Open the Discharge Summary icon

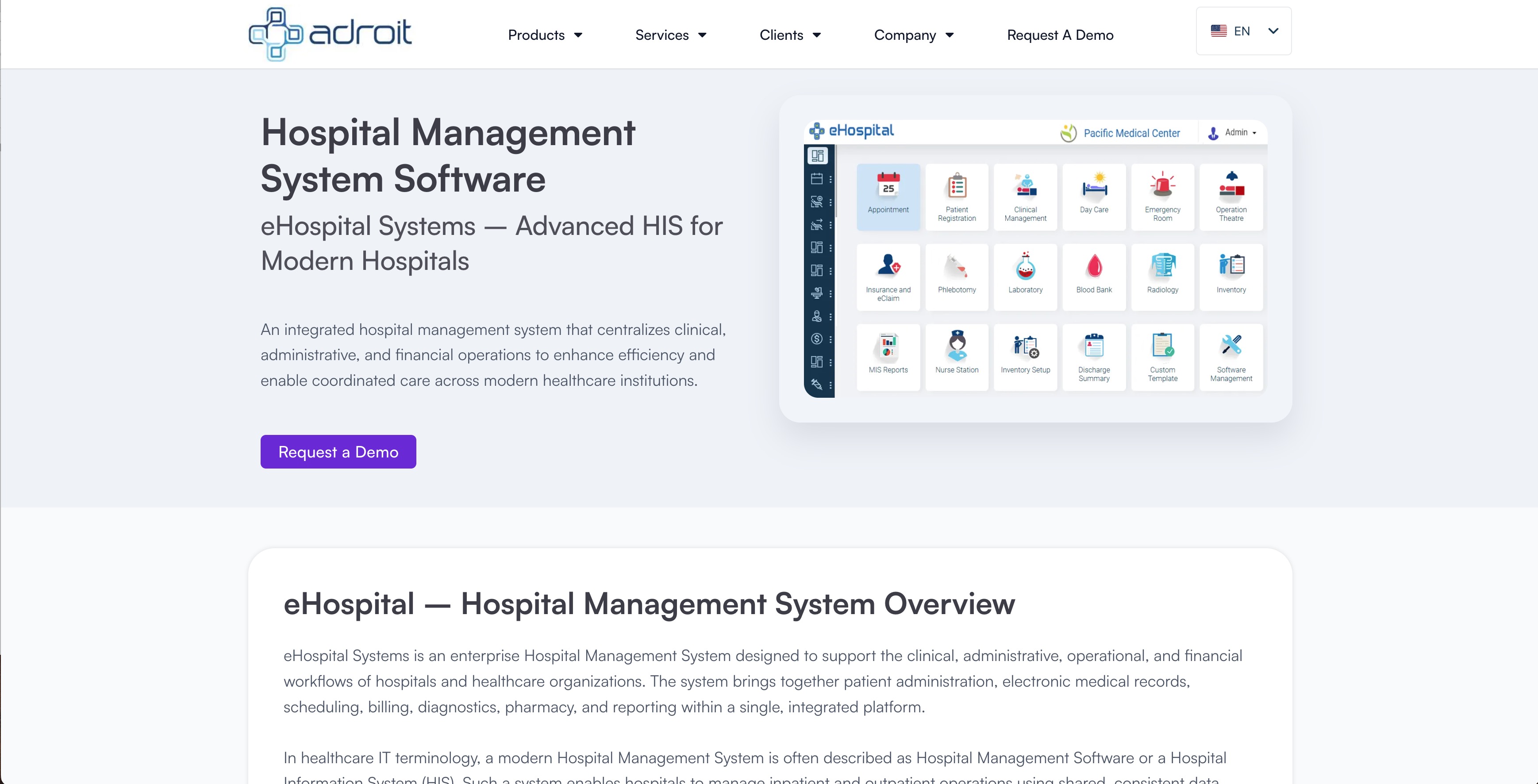pos(1094,357)
